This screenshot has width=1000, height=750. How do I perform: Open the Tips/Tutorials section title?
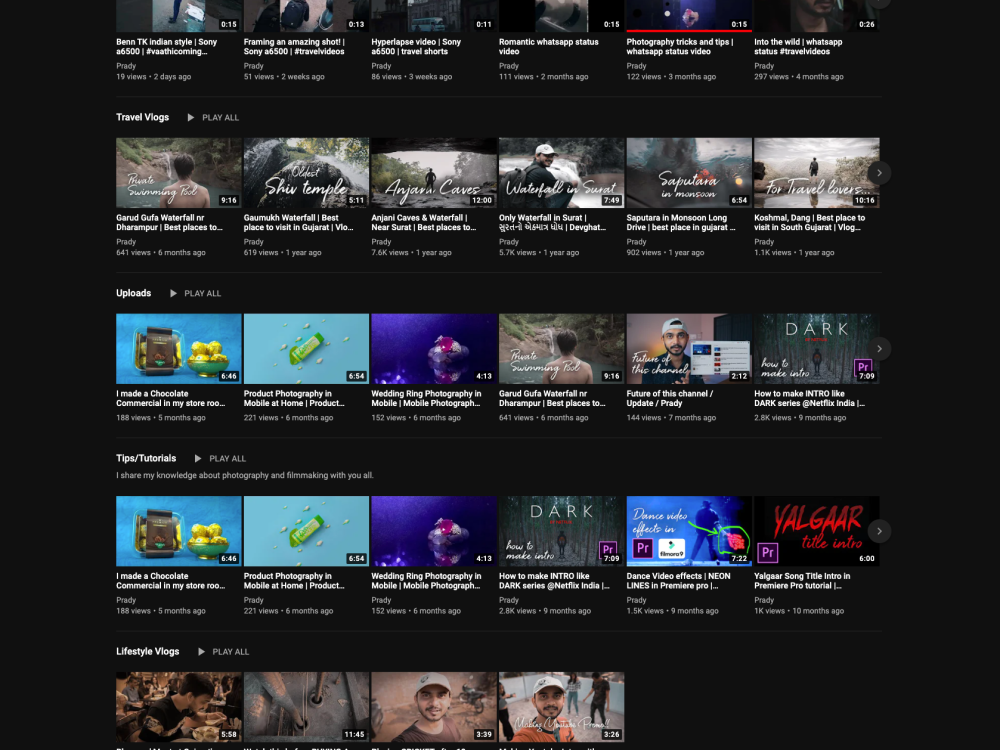(x=146, y=459)
